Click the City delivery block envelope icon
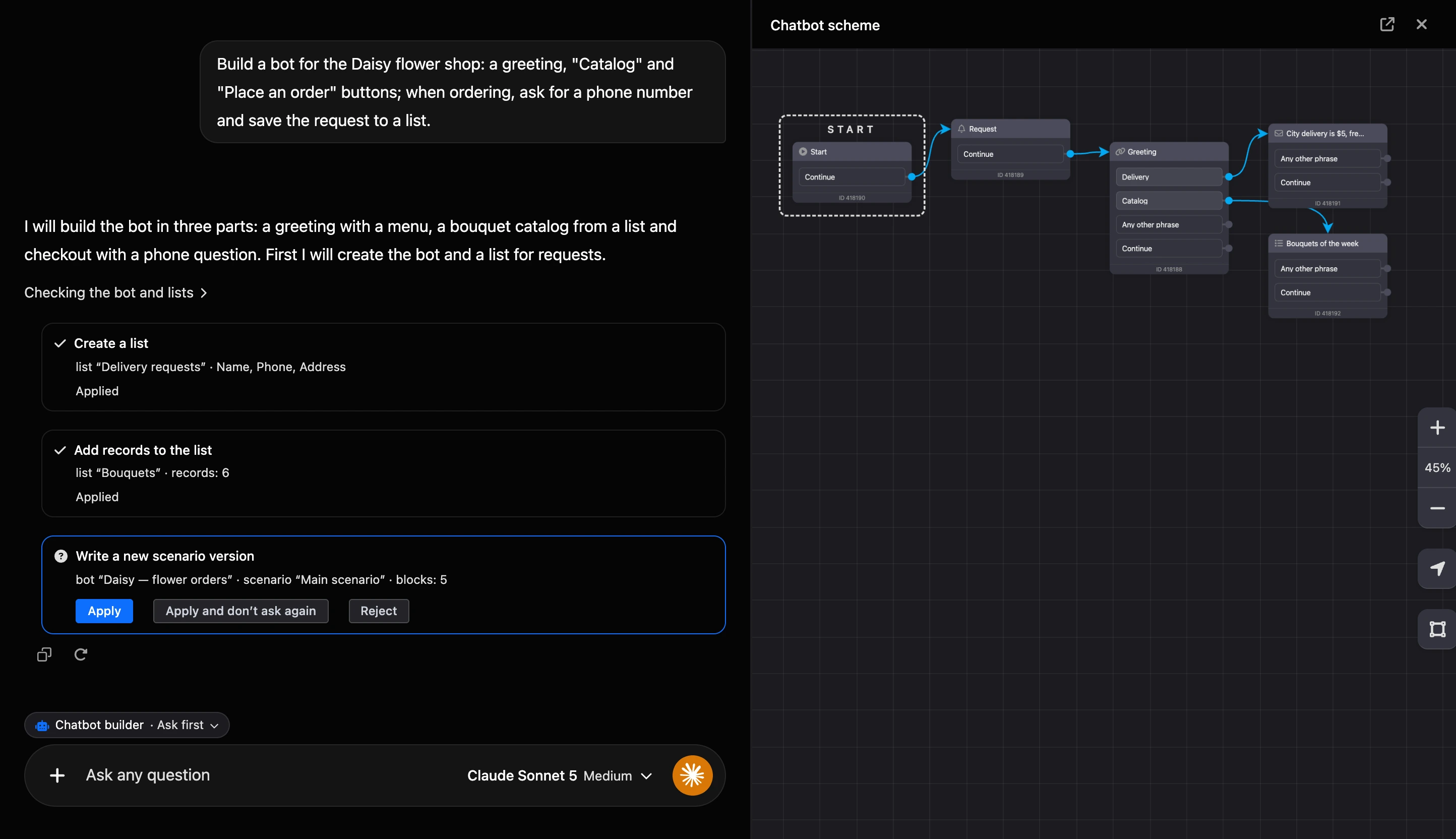 point(1279,133)
